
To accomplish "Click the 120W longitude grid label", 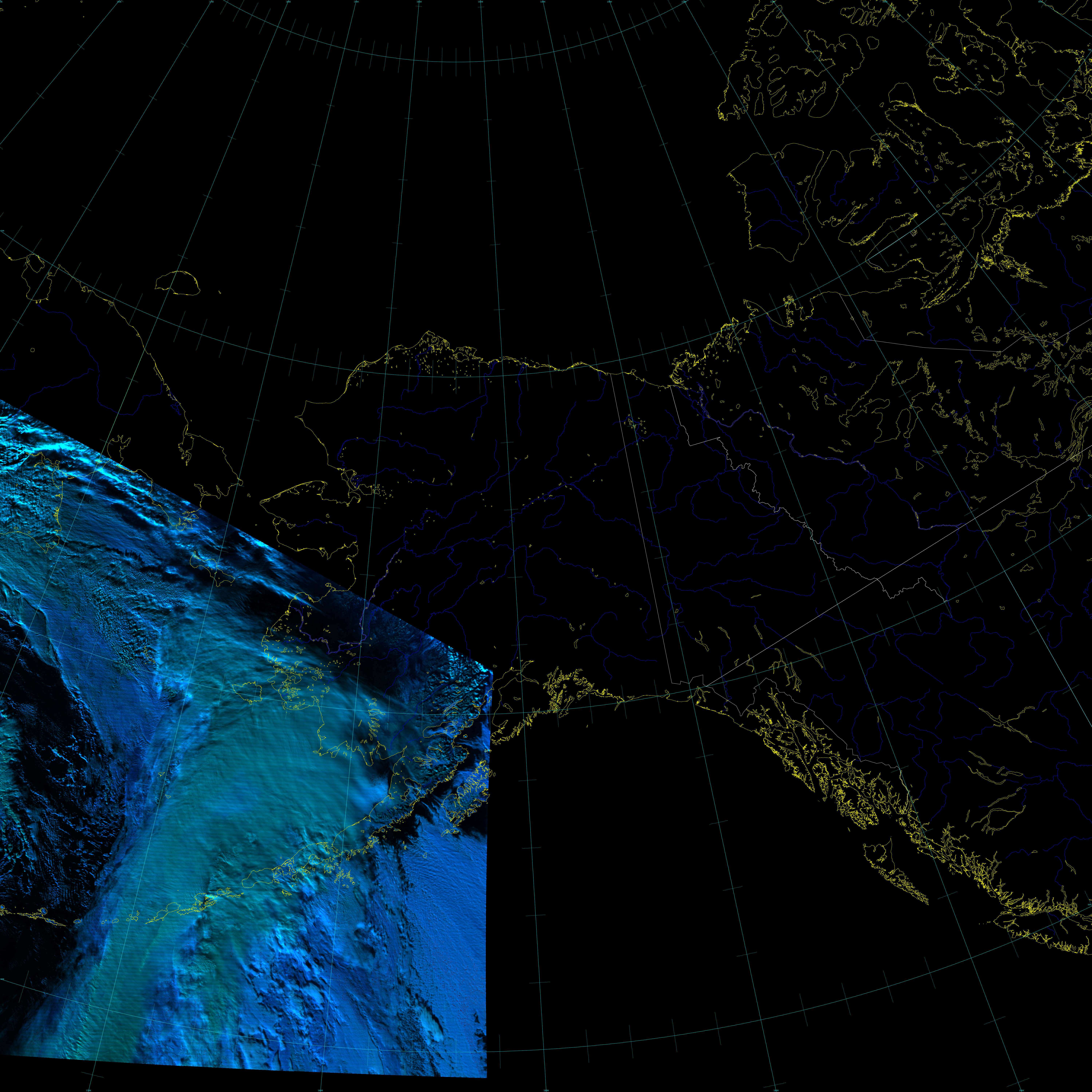I will tap(684, 2).
